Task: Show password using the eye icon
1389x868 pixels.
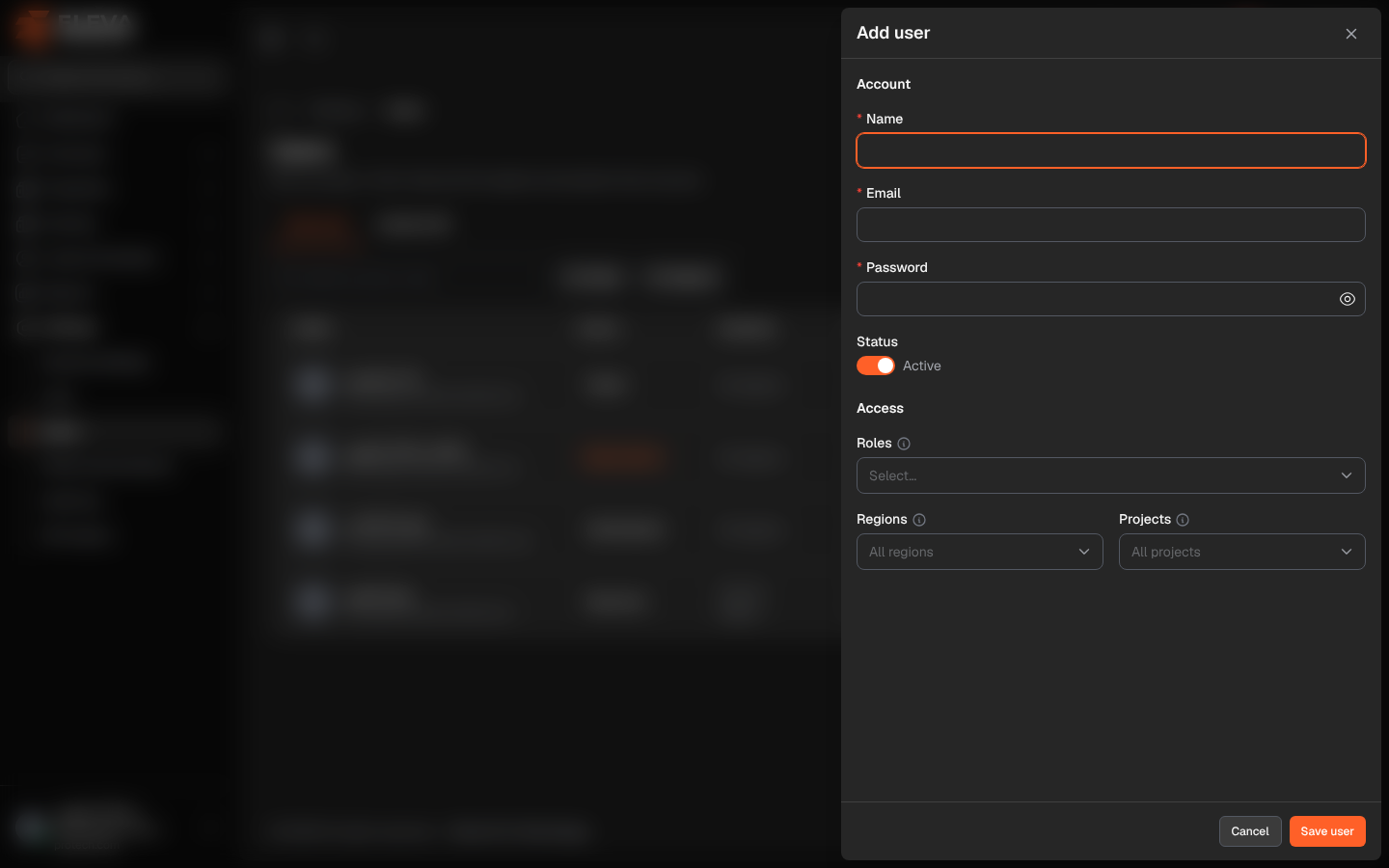Action: click(1348, 299)
